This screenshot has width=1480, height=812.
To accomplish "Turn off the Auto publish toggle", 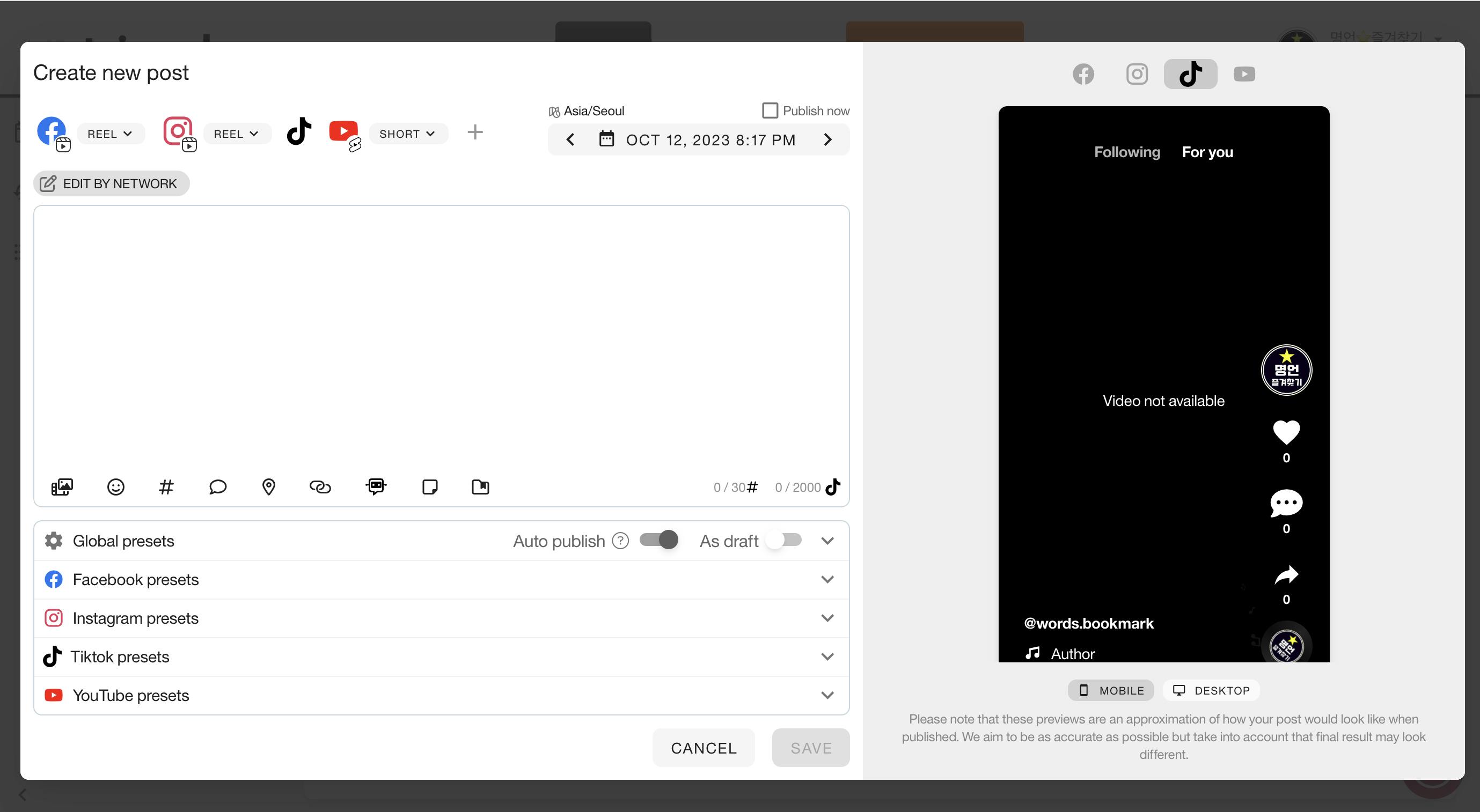I will (x=659, y=540).
